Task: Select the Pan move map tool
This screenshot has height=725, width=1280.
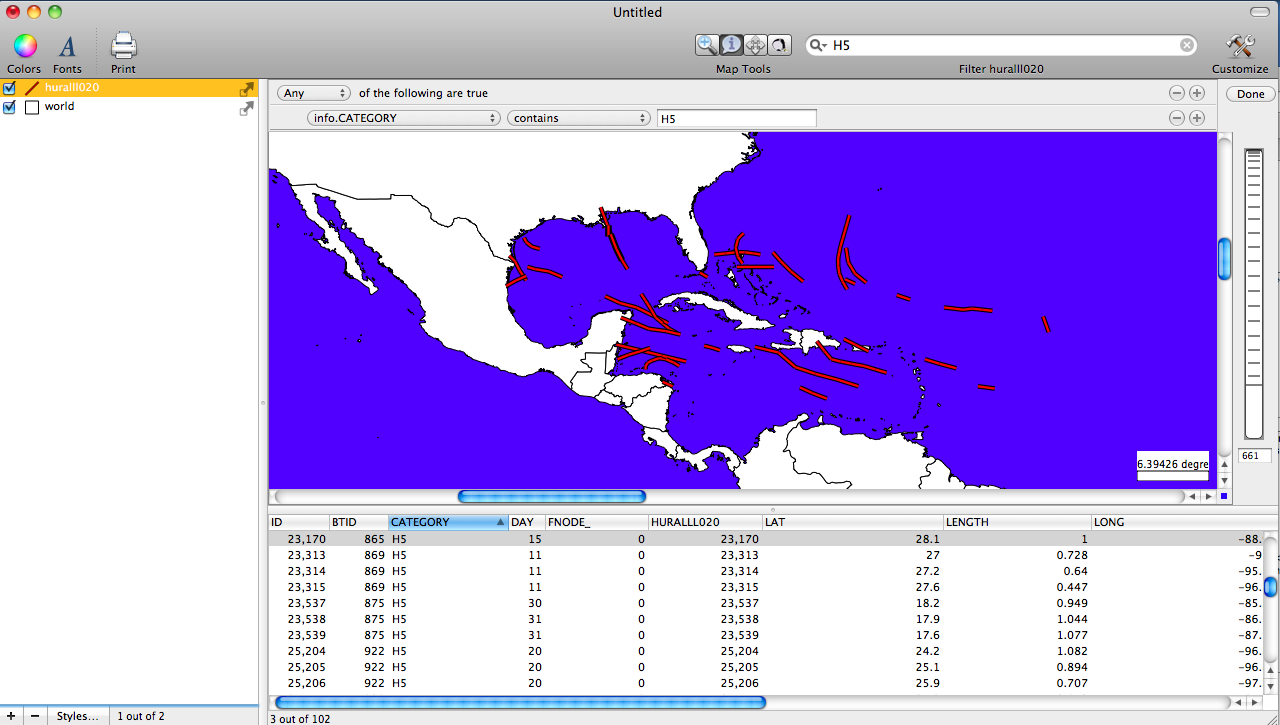Action: pos(755,45)
